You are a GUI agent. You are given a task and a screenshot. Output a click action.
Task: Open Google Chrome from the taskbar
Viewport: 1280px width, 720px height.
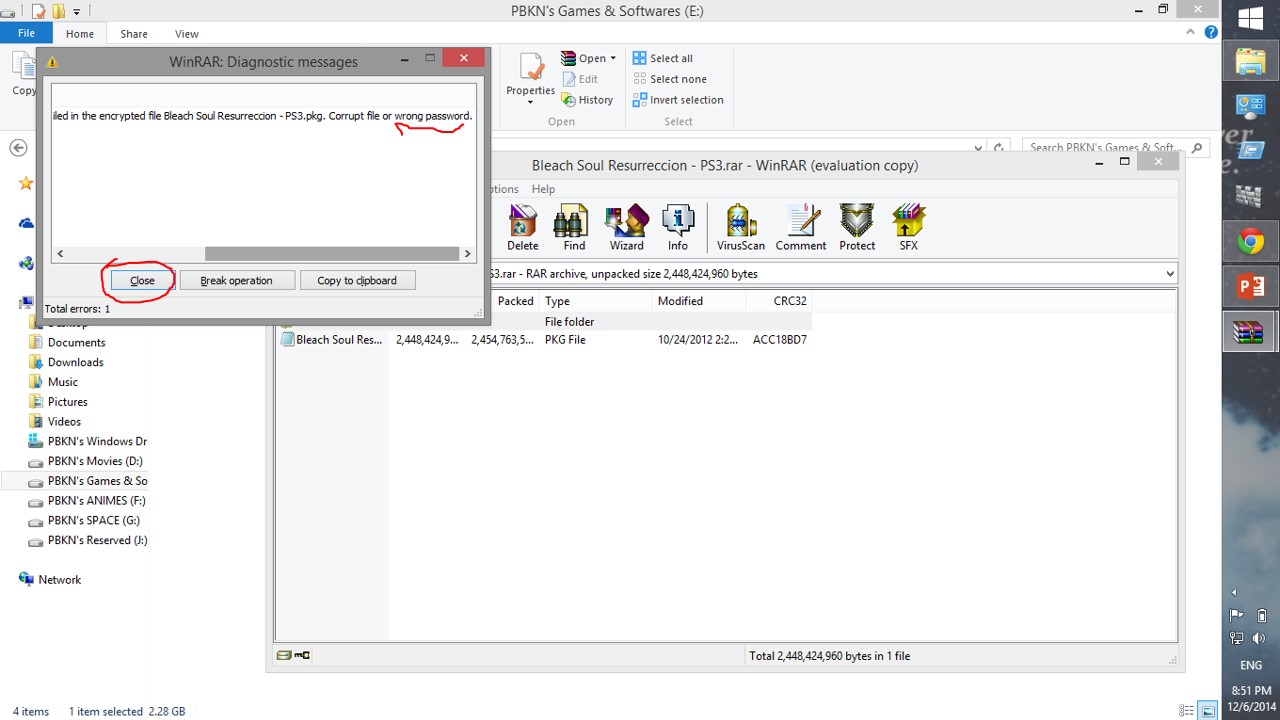[x=1250, y=241]
